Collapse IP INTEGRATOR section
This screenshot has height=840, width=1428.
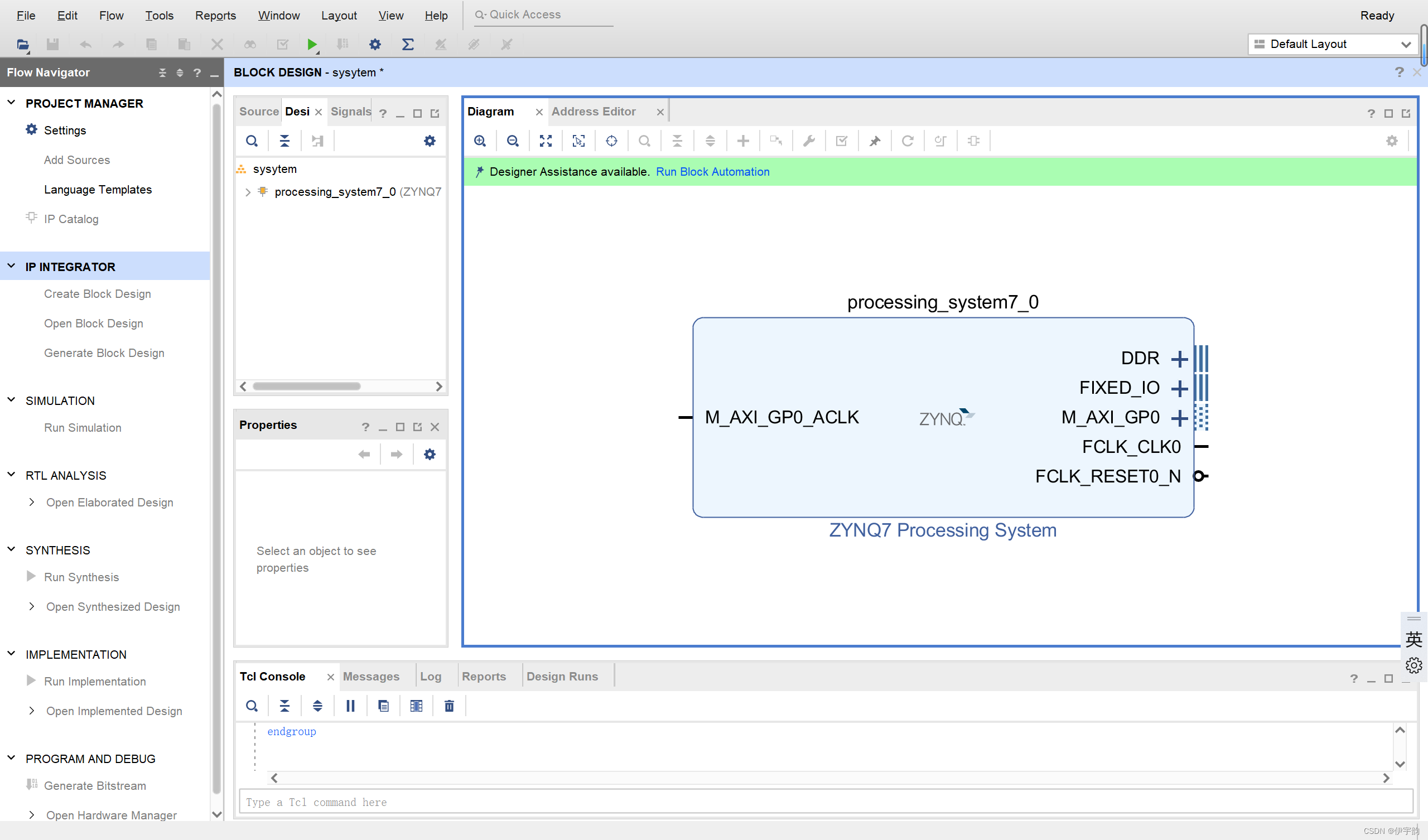[x=11, y=266]
